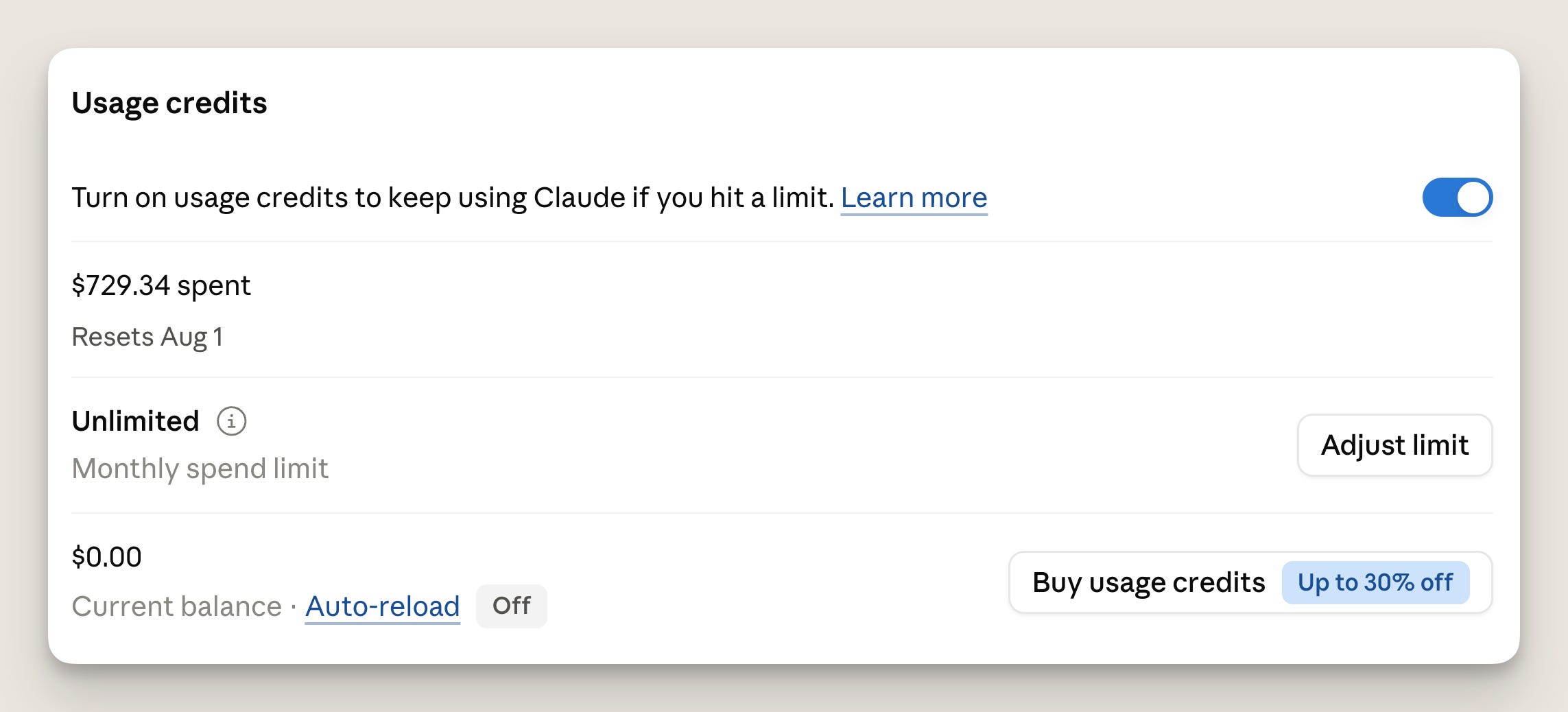Screen dimensions: 1568x712
Task: Open the Auto-reload settings link
Action: pyautogui.click(x=382, y=606)
